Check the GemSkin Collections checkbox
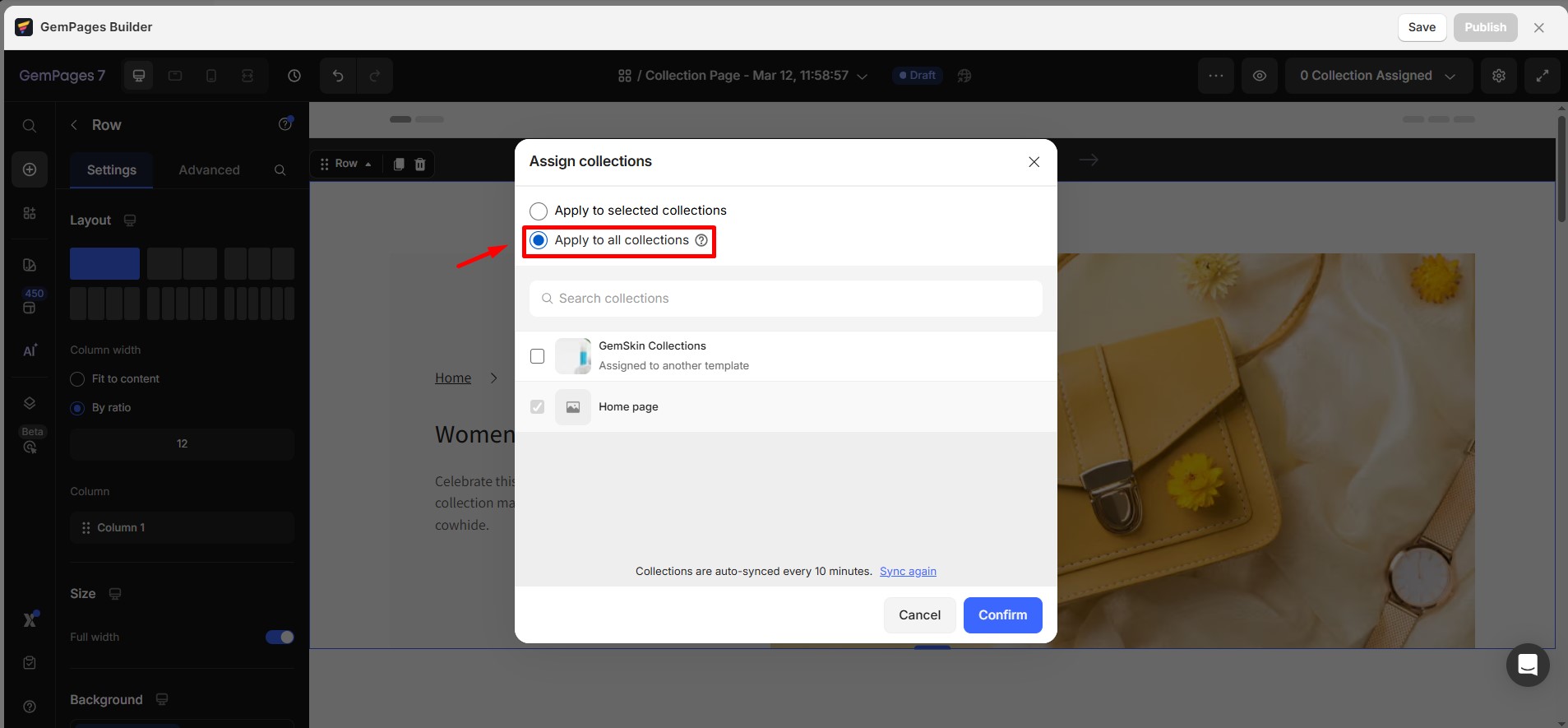1568x728 pixels. click(x=538, y=356)
